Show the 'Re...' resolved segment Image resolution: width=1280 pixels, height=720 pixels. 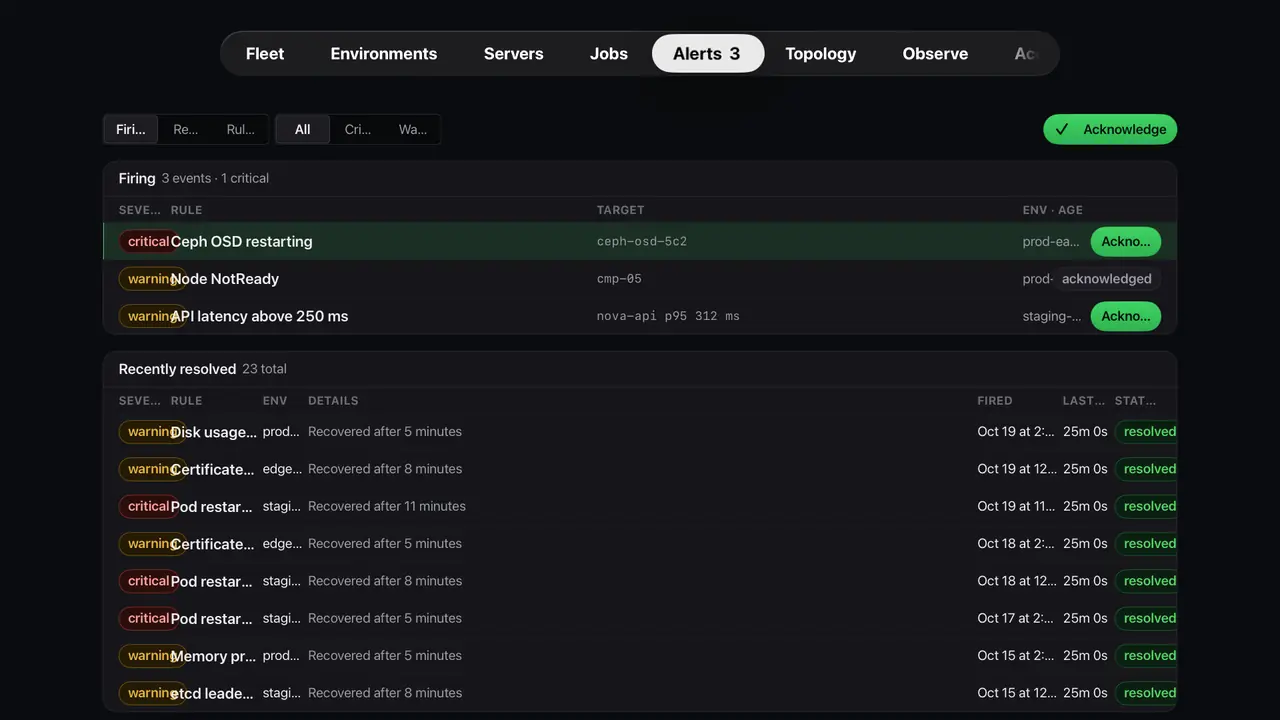pyautogui.click(x=186, y=129)
